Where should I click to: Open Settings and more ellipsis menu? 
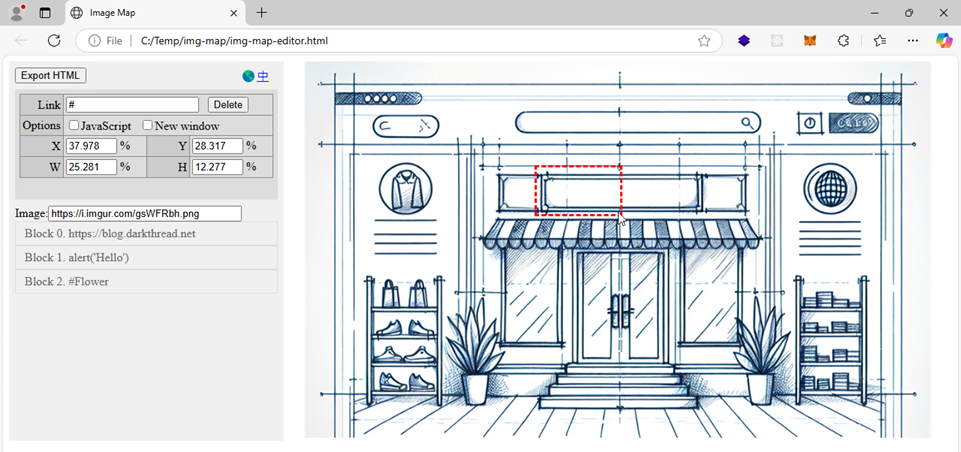point(912,41)
